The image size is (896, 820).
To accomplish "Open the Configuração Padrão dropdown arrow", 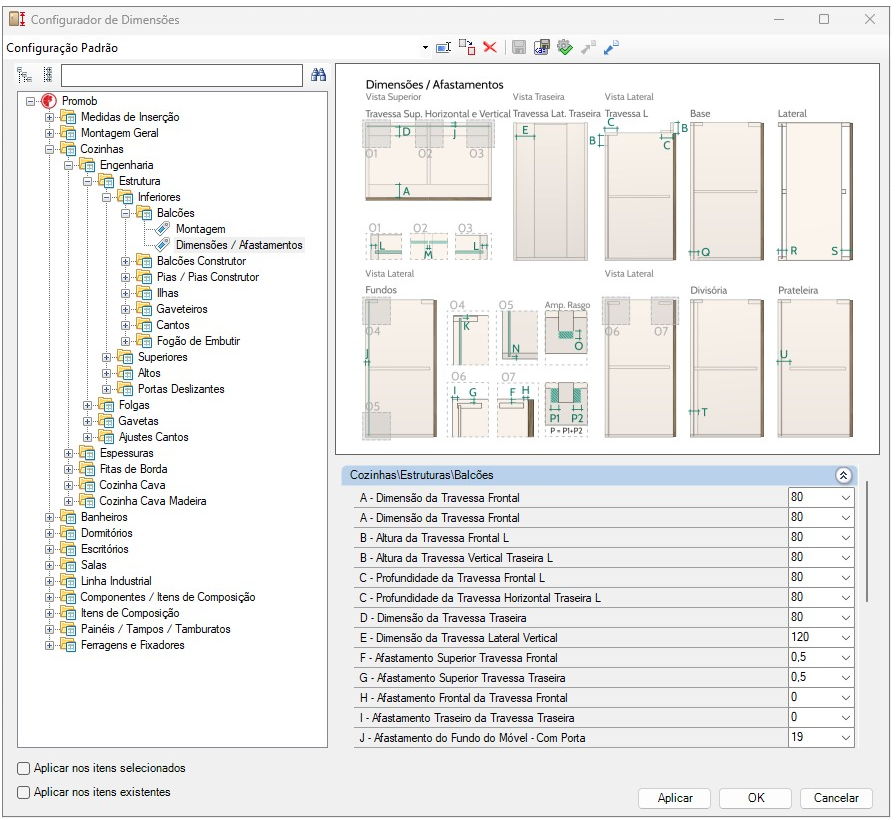I will point(425,48).
